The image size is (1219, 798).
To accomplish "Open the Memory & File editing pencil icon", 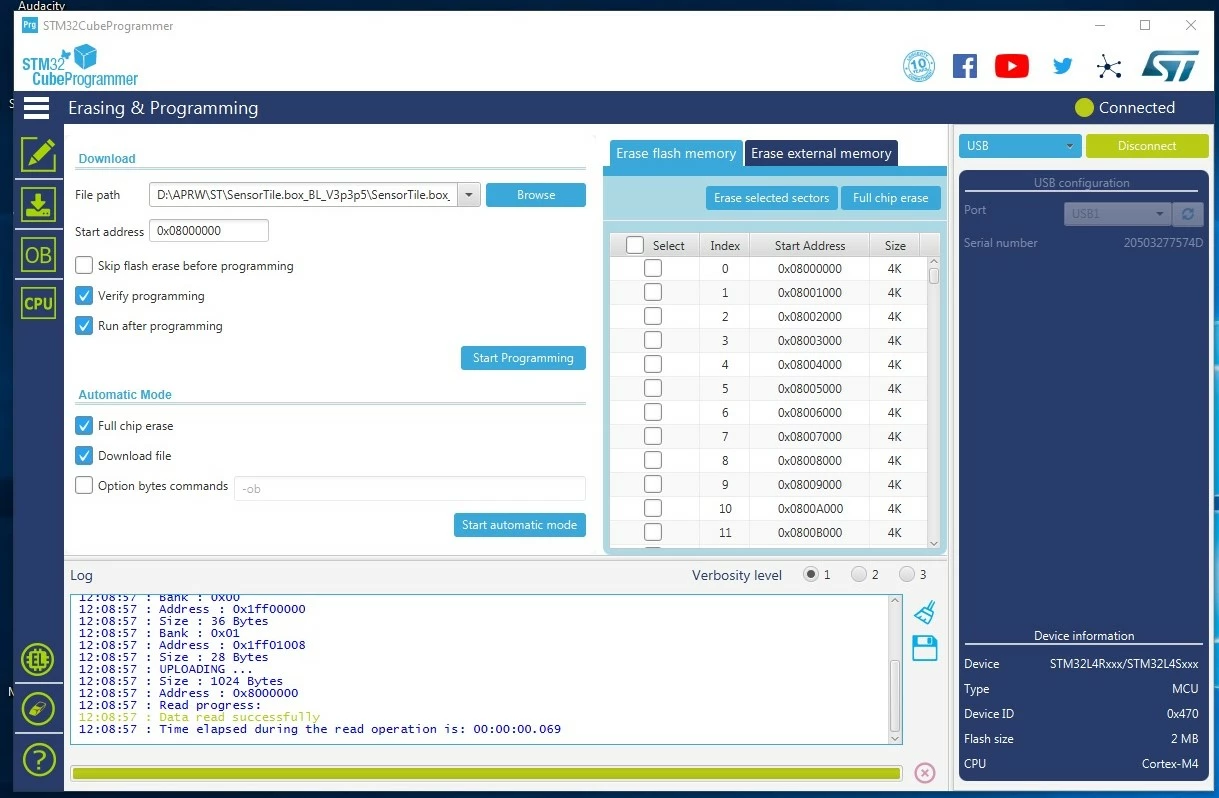I will point(38,154).
